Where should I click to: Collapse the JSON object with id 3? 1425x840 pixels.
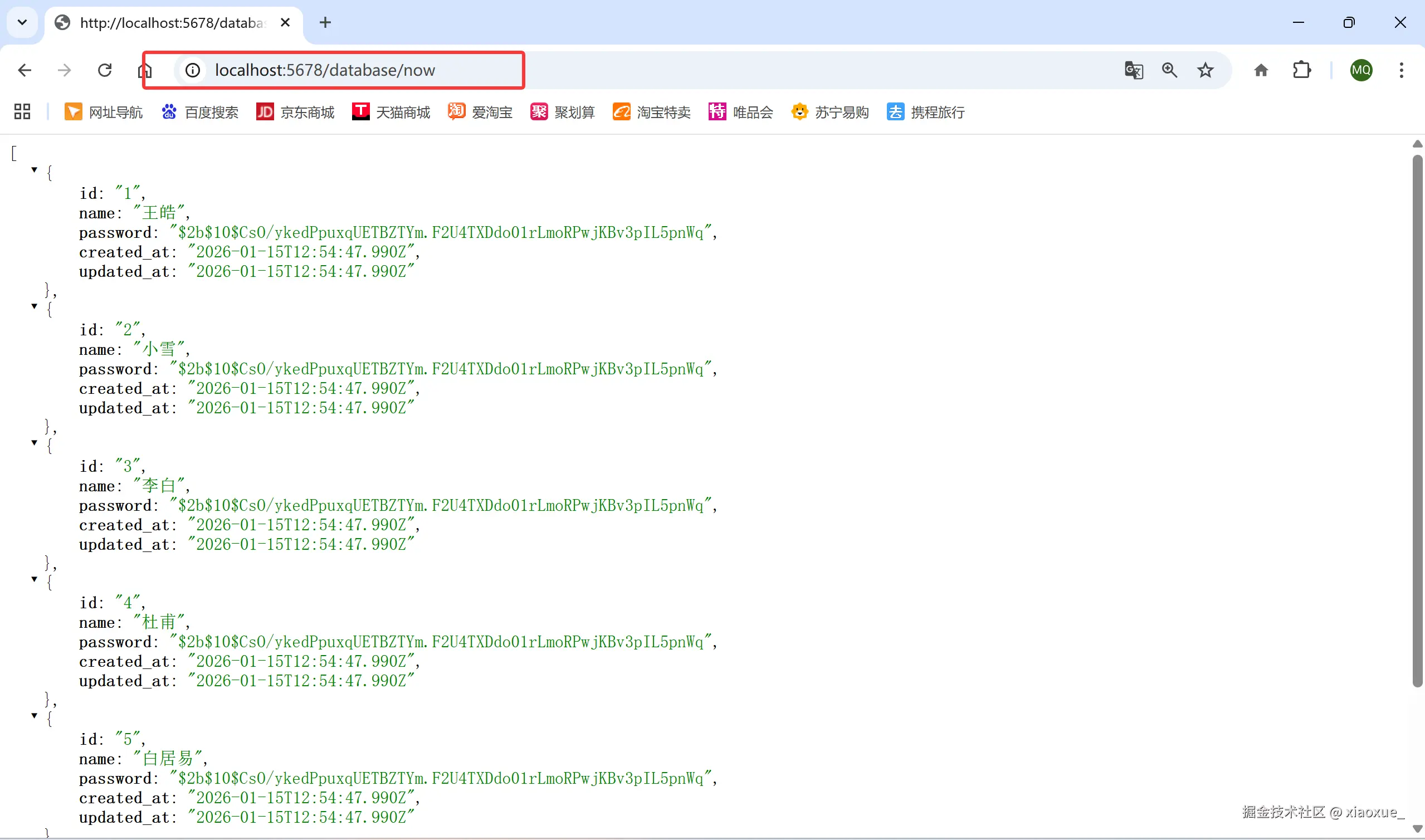[35, 443]
